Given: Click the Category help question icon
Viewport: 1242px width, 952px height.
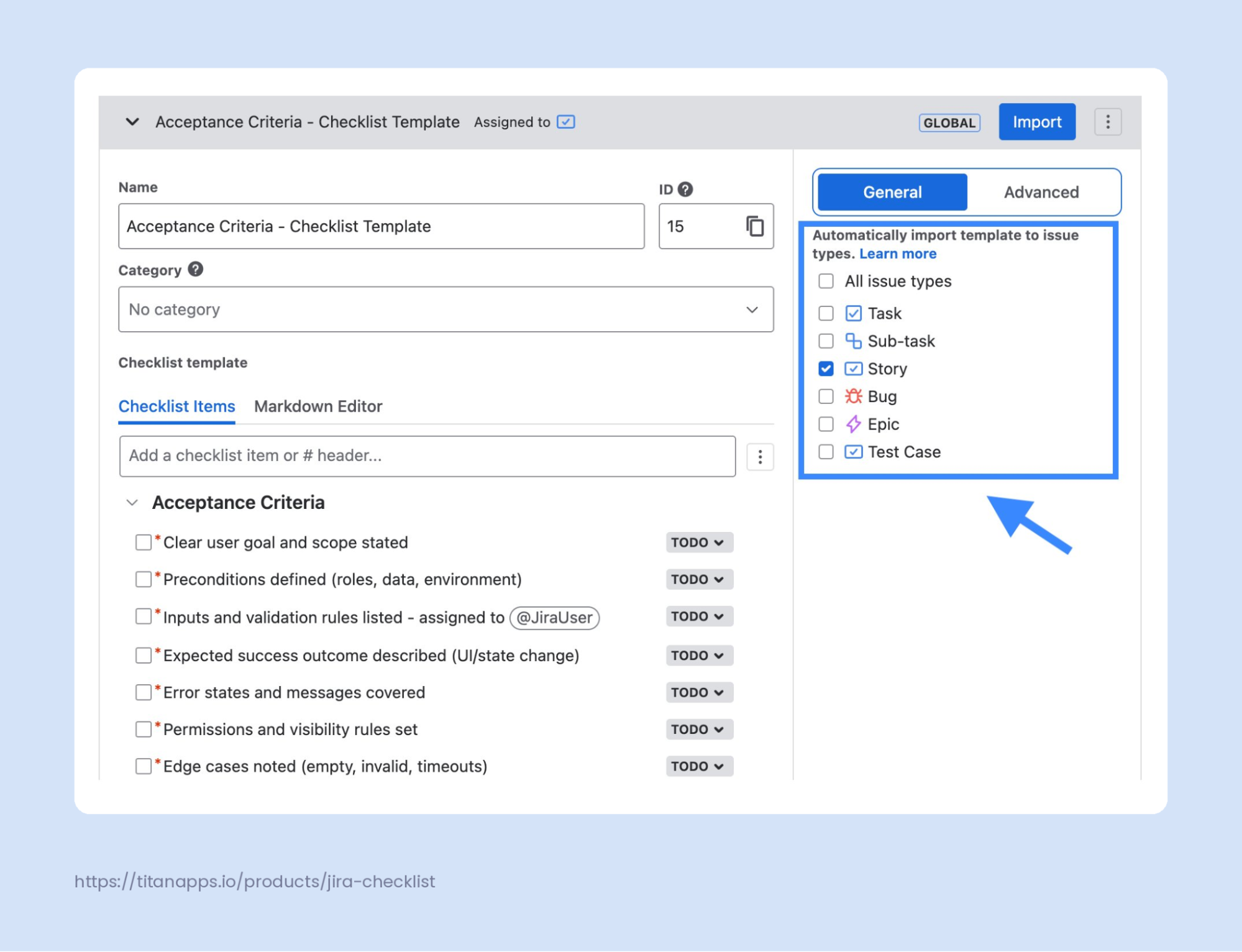Looking at the screenshot, I should 195,269.
